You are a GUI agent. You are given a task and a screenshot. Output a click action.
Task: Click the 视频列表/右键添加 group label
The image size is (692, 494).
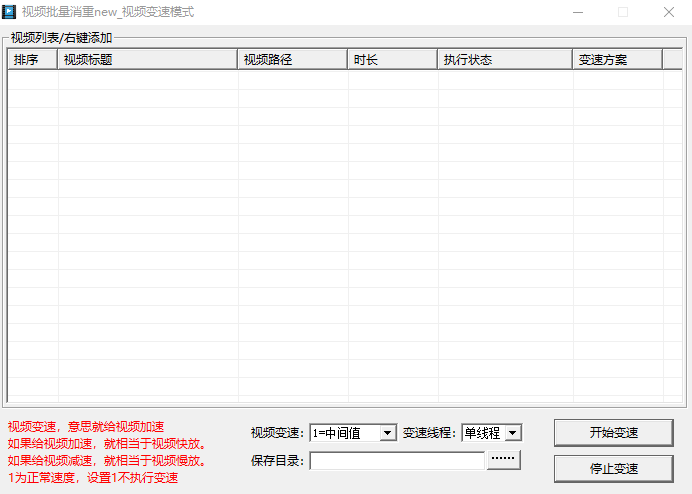[x=61, y=38]
